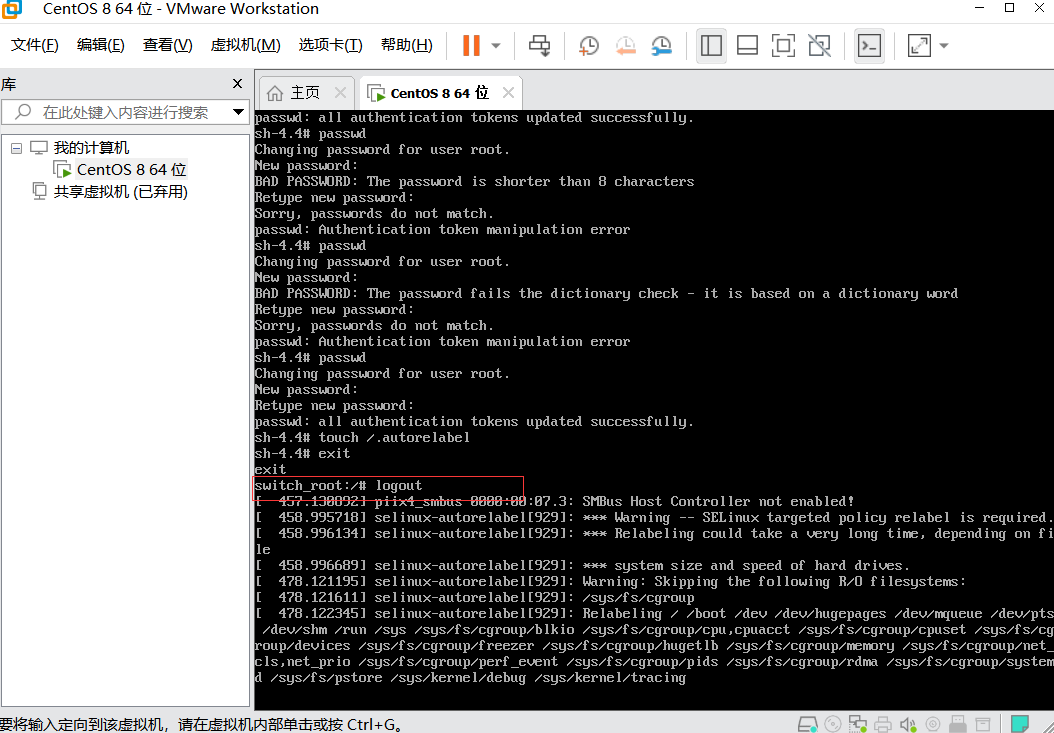Click the search magnifier icon in library
The height and width of the screenshot is (733, 1054).
pyautogui.click(x=23, y=112)
